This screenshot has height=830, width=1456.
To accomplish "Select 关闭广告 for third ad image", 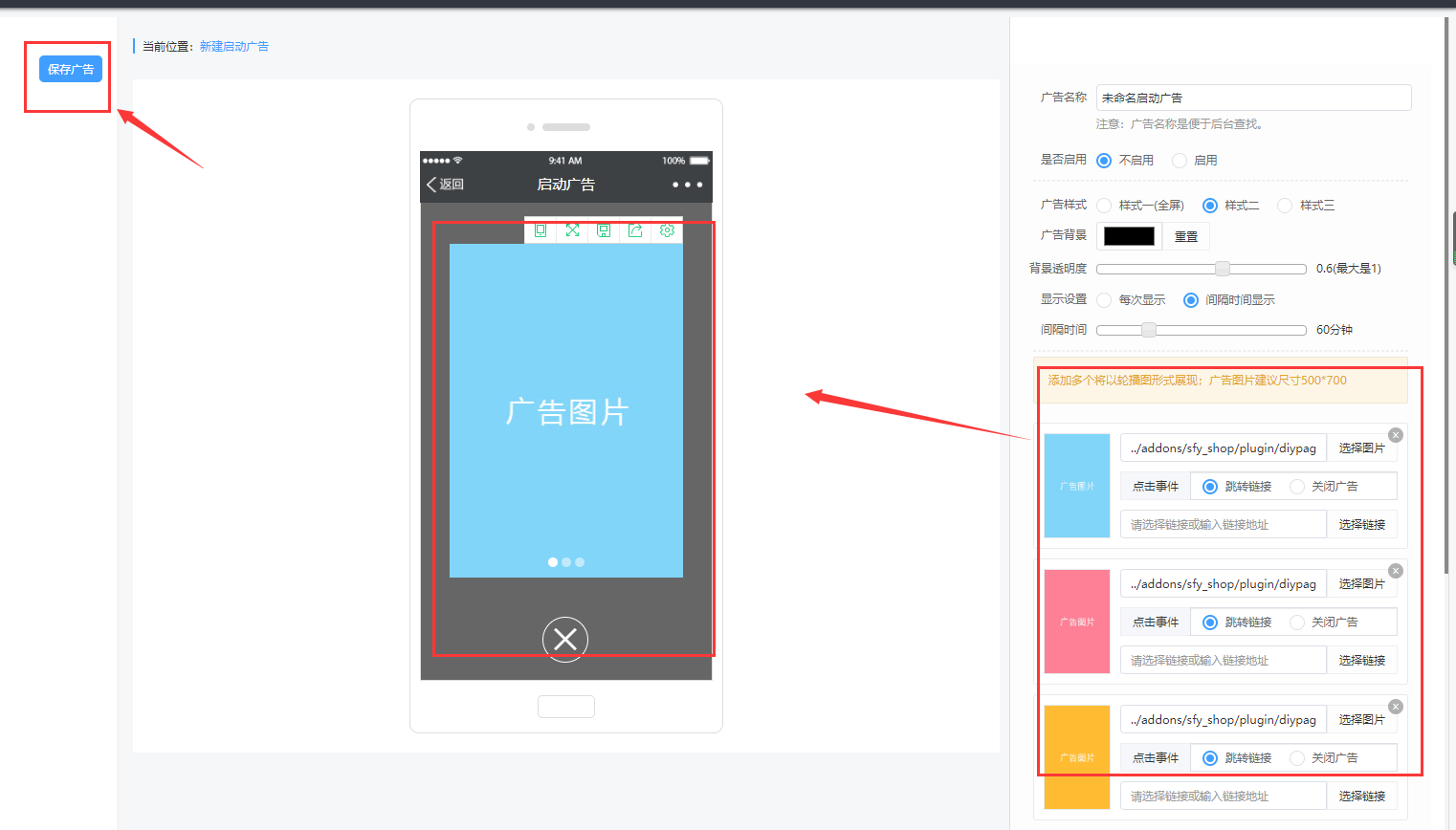I will (x=1297, y=758).
